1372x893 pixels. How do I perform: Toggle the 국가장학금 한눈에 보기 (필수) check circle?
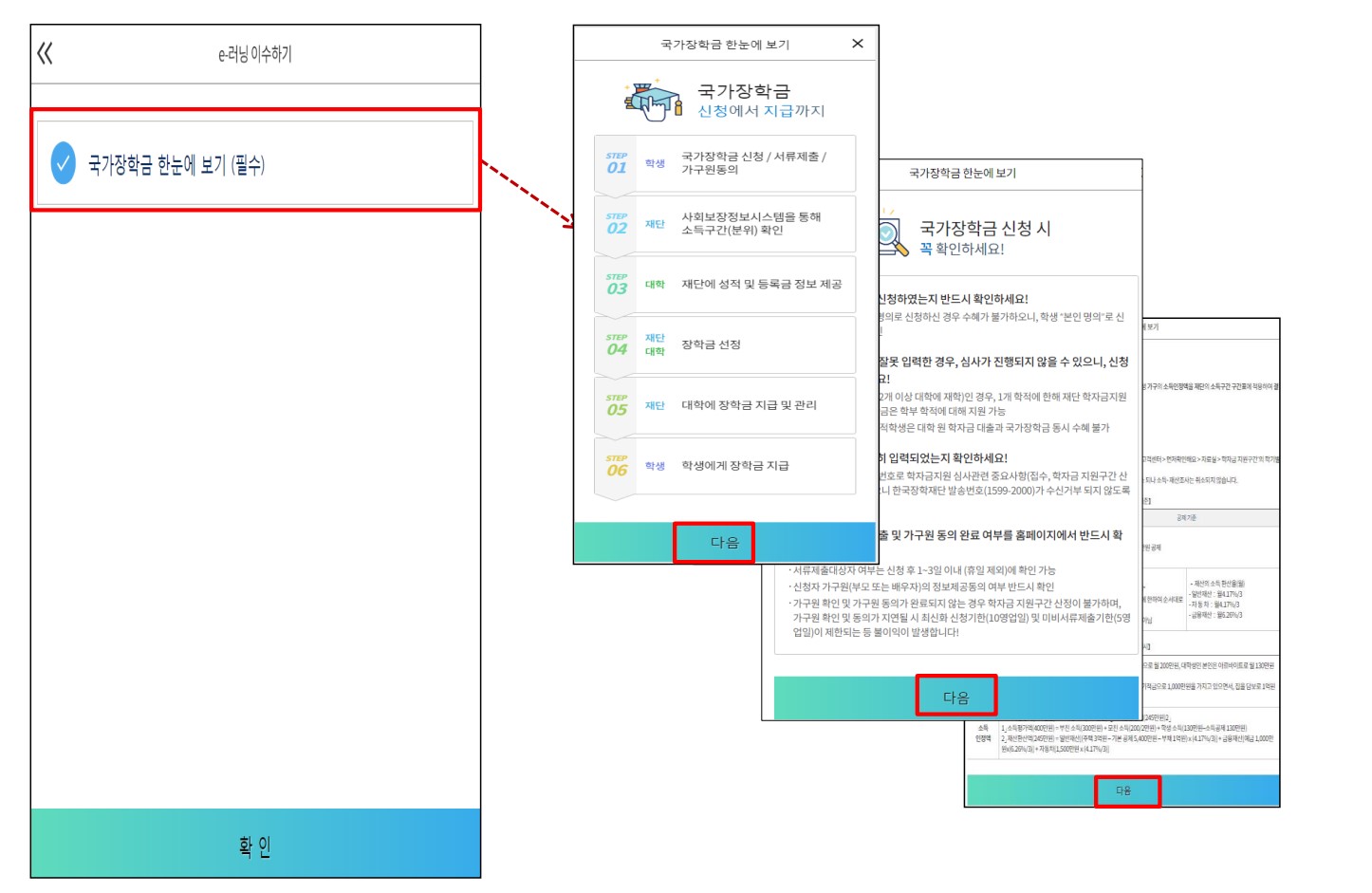[x=63, y=163]
